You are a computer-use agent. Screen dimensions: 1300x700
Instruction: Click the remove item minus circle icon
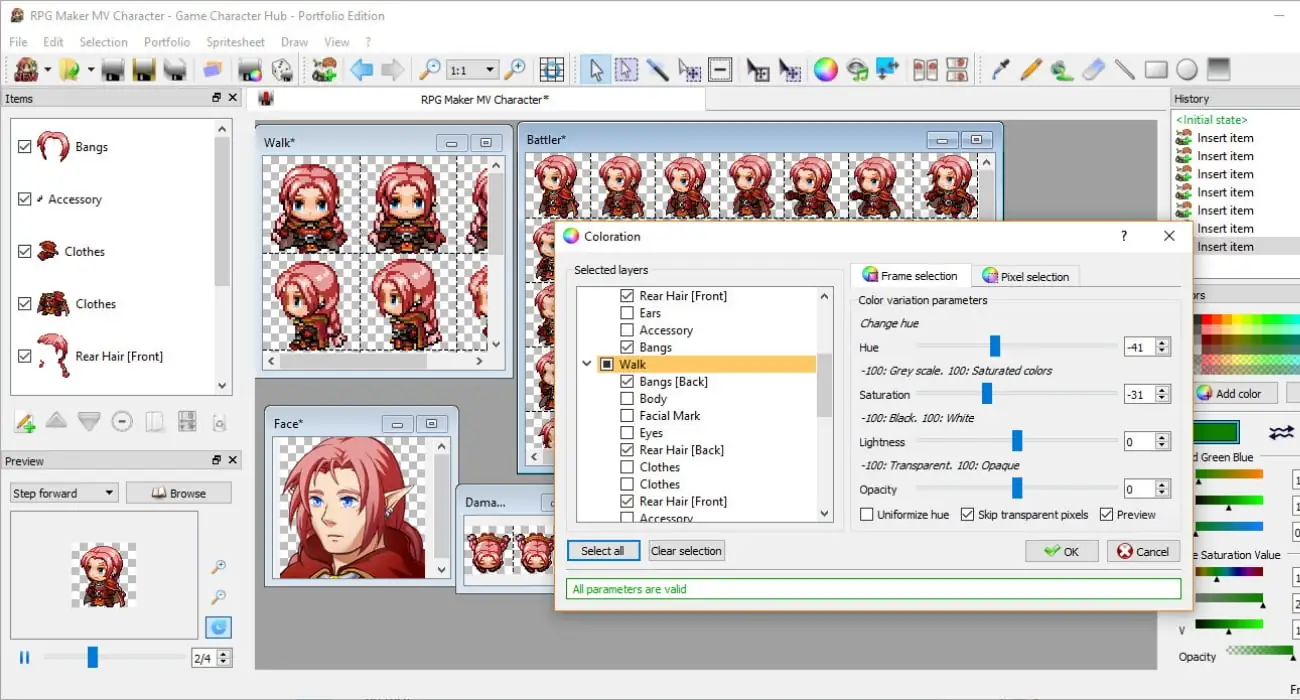point(122,422)
